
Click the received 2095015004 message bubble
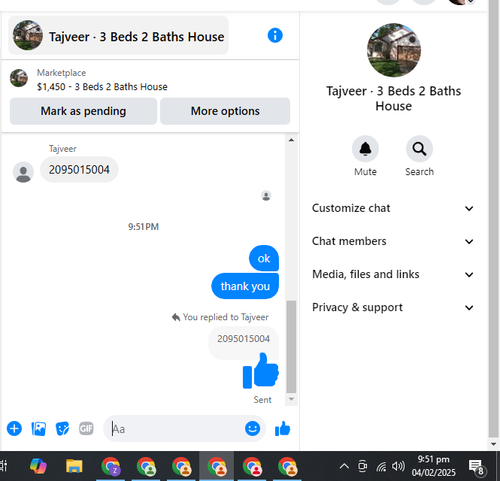click(x=79, y=170)
